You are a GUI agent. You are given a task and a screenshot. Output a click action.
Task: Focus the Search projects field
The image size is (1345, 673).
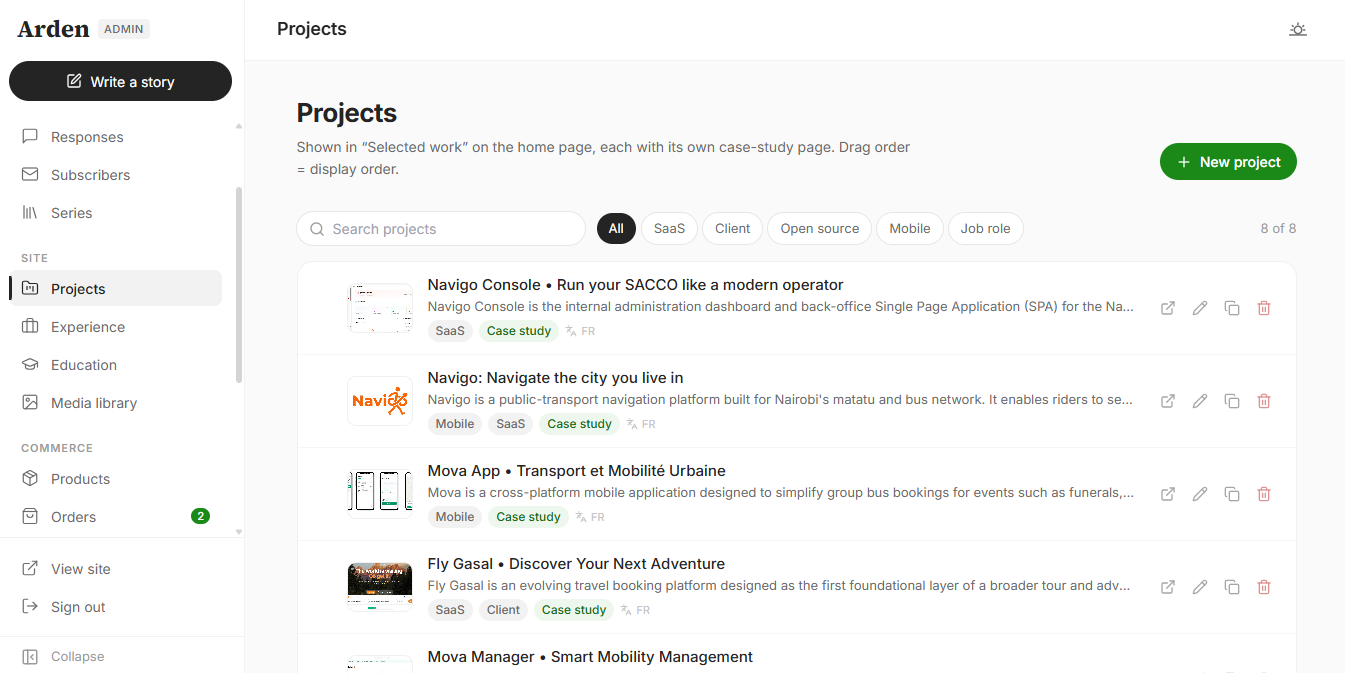click(441, 229)
